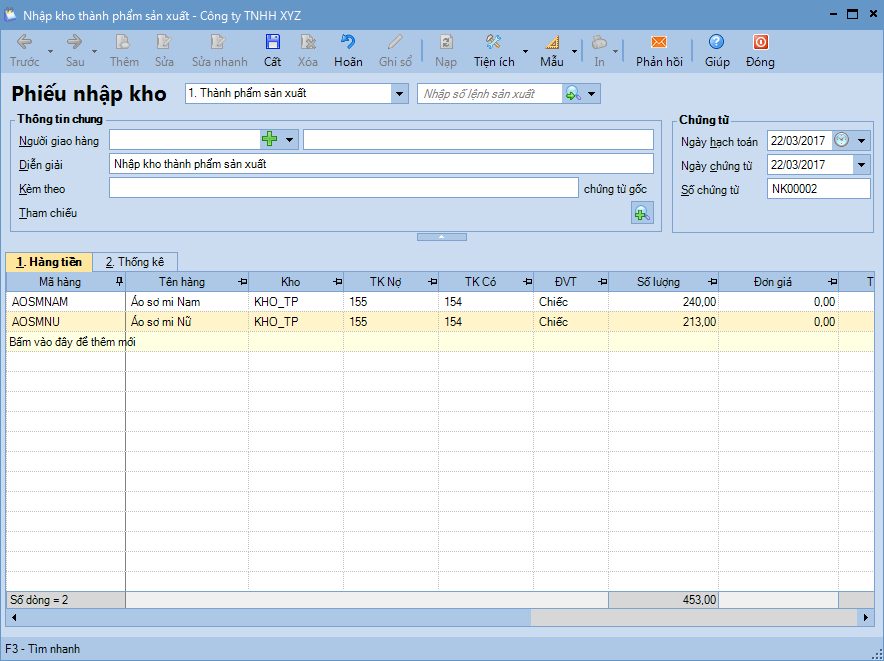
Task: Click the Số lượng column header
Action: point(658,282)
